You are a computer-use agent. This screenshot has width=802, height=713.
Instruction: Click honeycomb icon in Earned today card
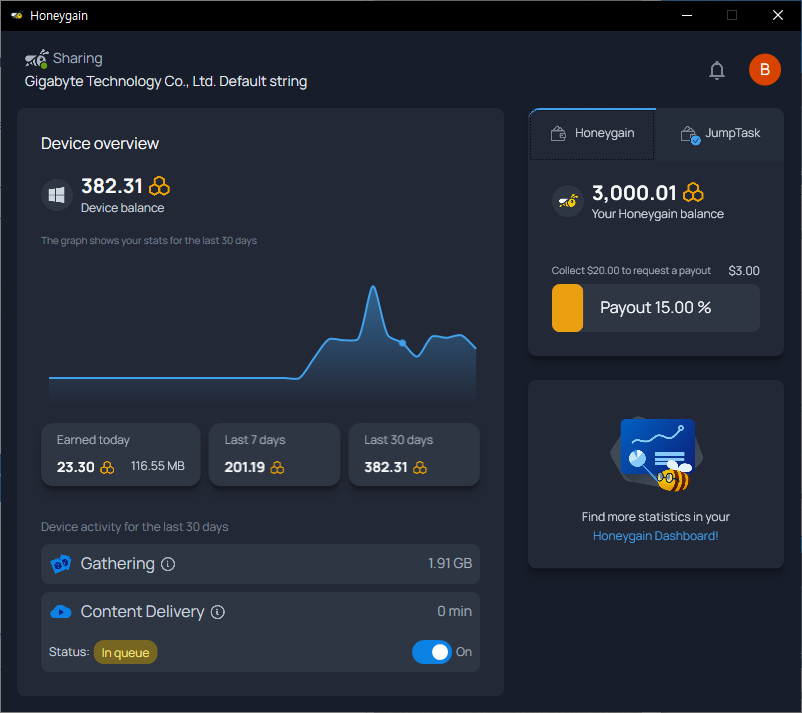pos(107,467)
